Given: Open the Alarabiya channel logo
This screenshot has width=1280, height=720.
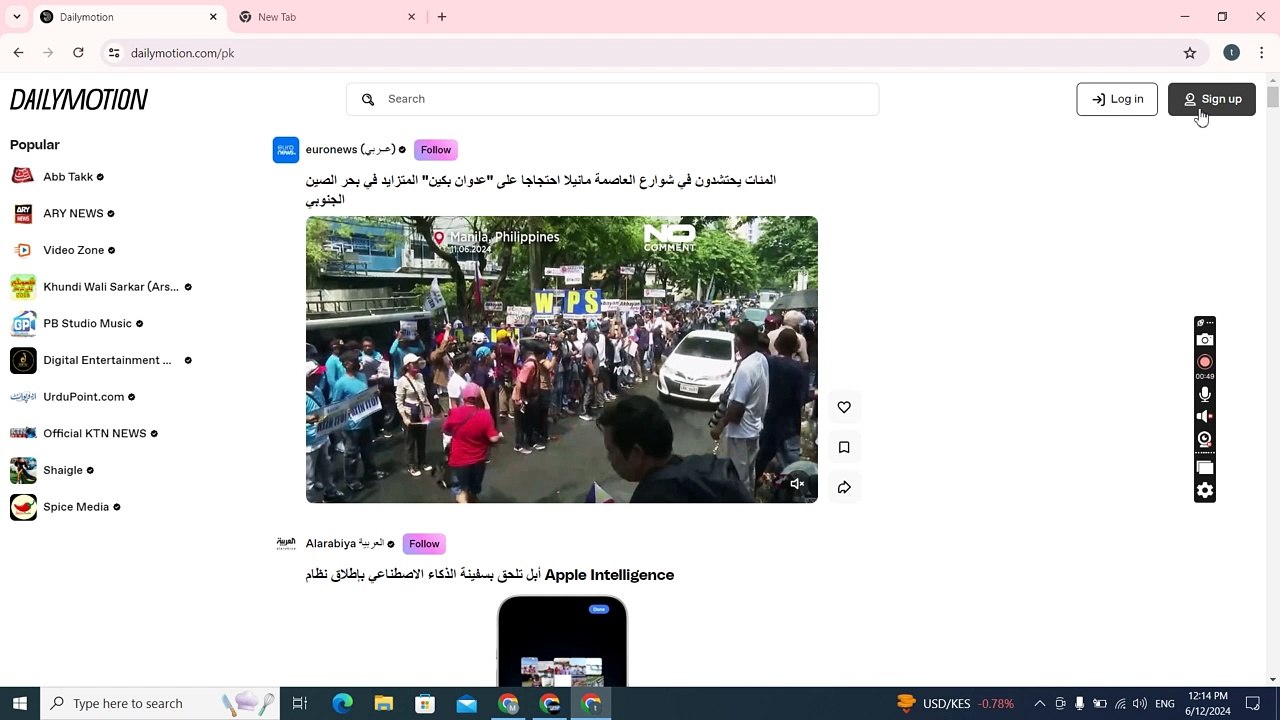Looking at the screenshot, I should (286, 544).
